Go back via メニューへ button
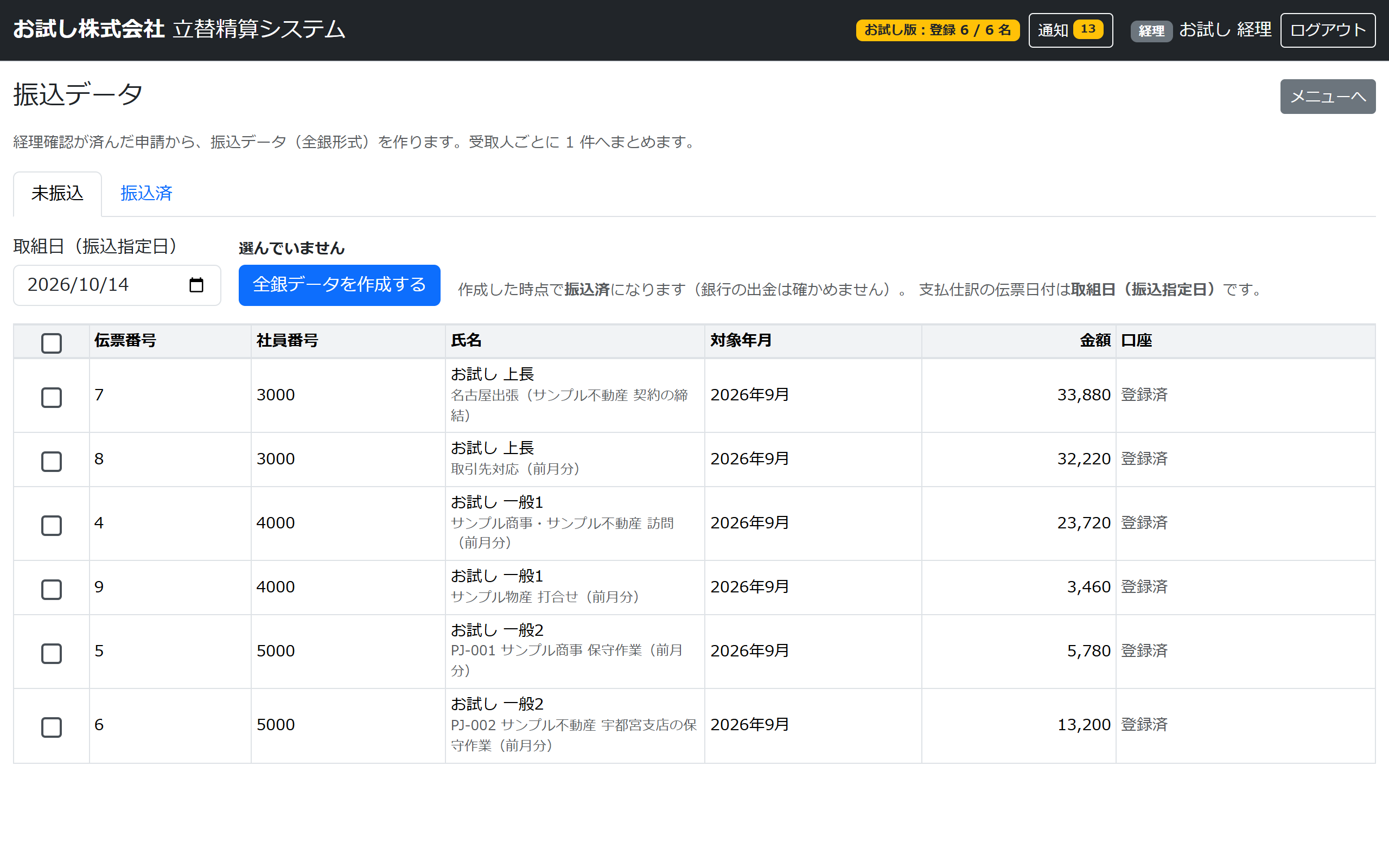This screenshot has height=868, width=1389. (1328, 97)
